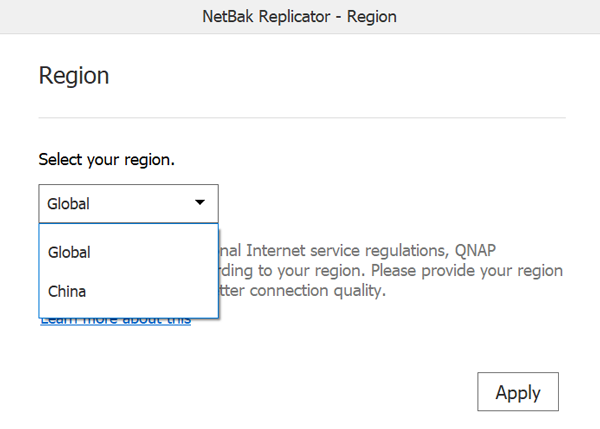This screenshot has height=429, width=600.
Task: Open the region dropdown showing Global
Action: (129, 204)
